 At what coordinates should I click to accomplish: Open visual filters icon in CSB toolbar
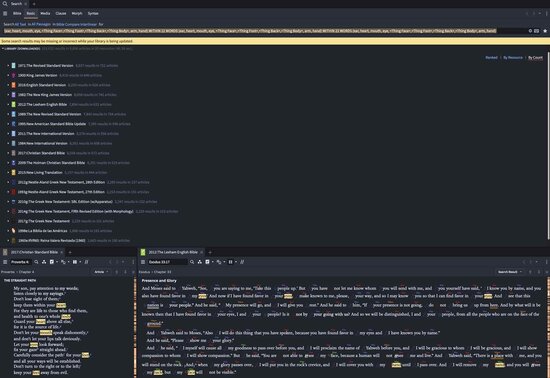tap(52, 262)
